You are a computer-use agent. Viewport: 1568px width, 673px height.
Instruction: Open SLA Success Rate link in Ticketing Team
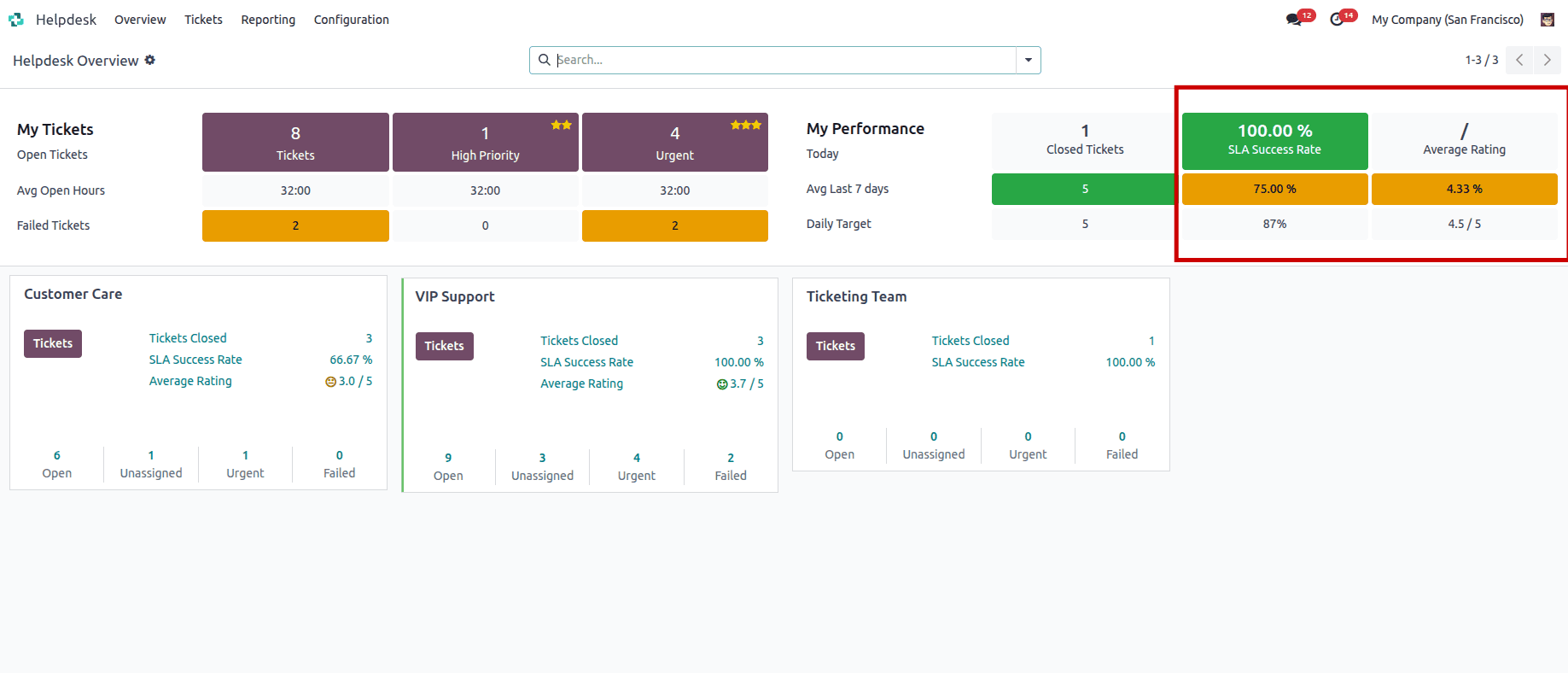(x=978, y=362)
